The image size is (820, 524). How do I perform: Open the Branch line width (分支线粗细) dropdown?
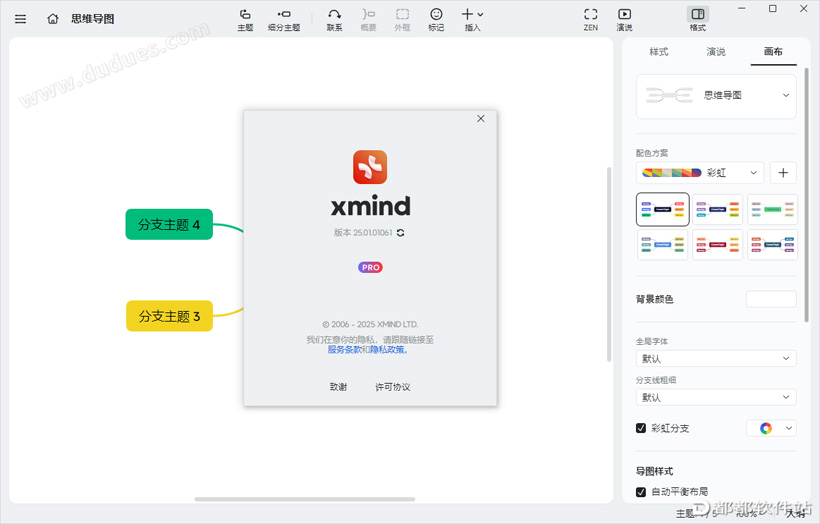tap(716, 397)
